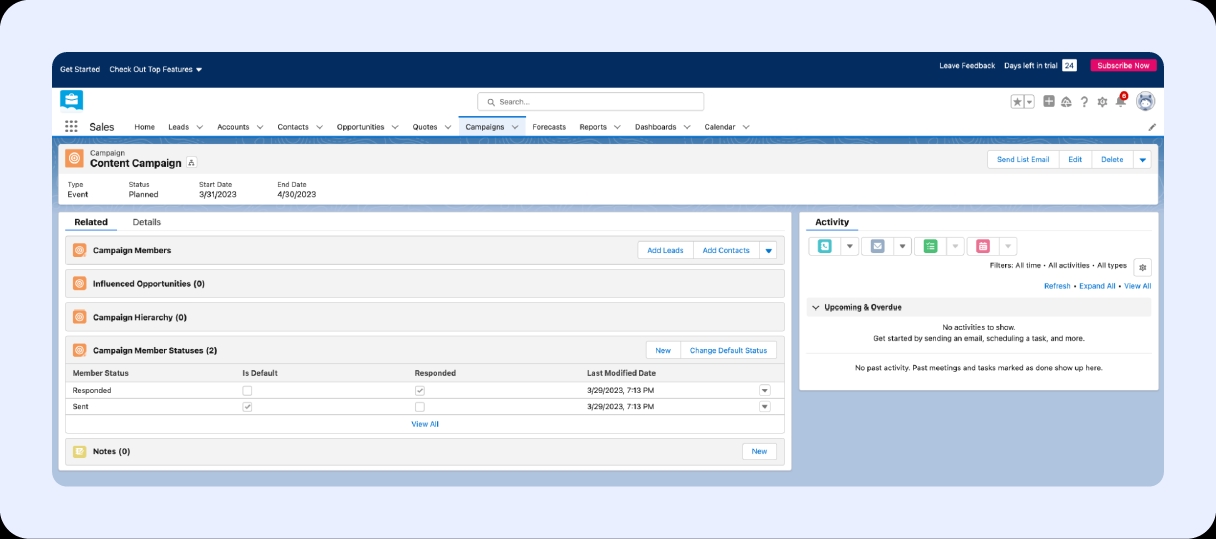Click the Campaign Member Statuses section icon

pyautogui.click(x=79, y=350)
